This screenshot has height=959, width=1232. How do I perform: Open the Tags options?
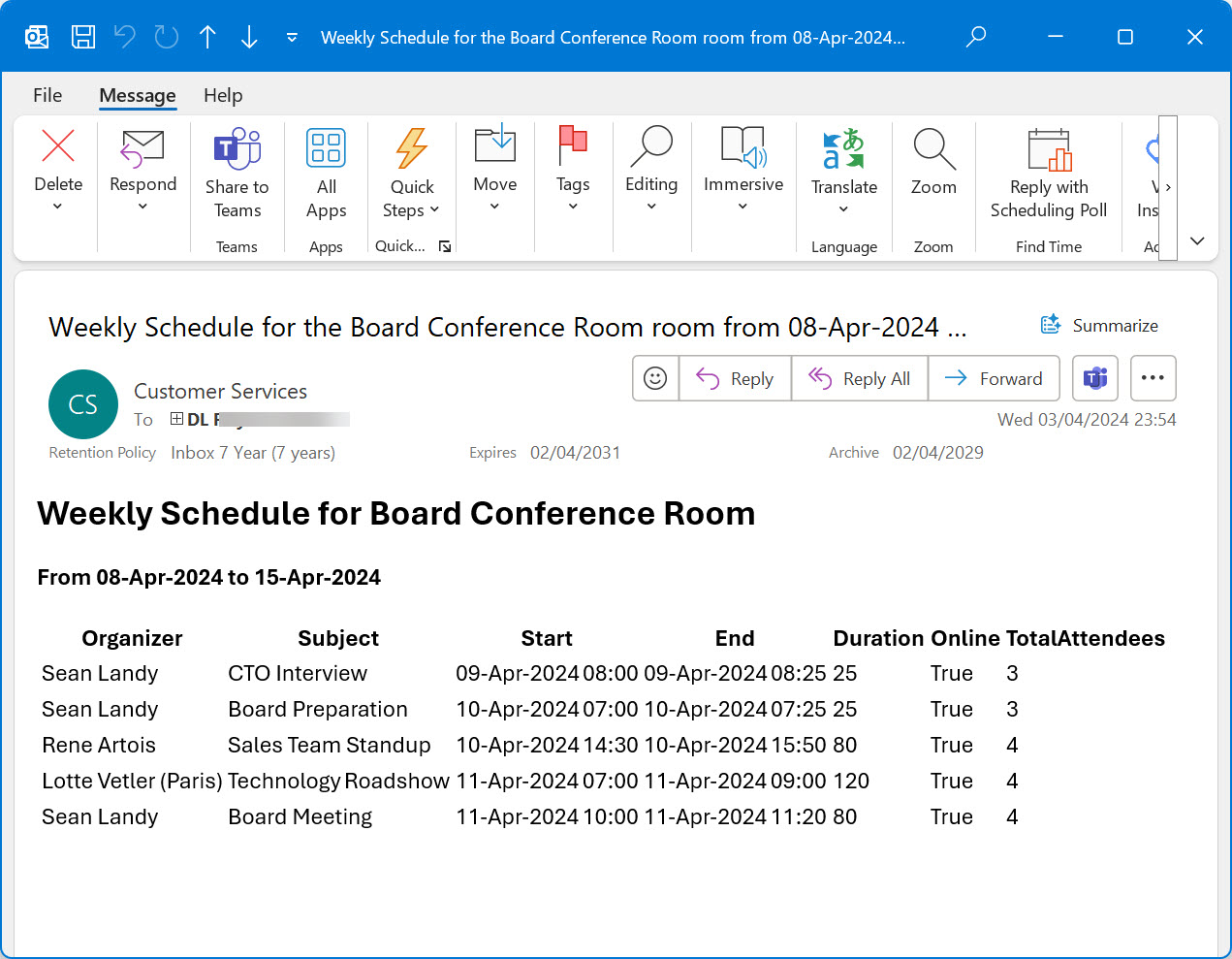pos(572,175)
